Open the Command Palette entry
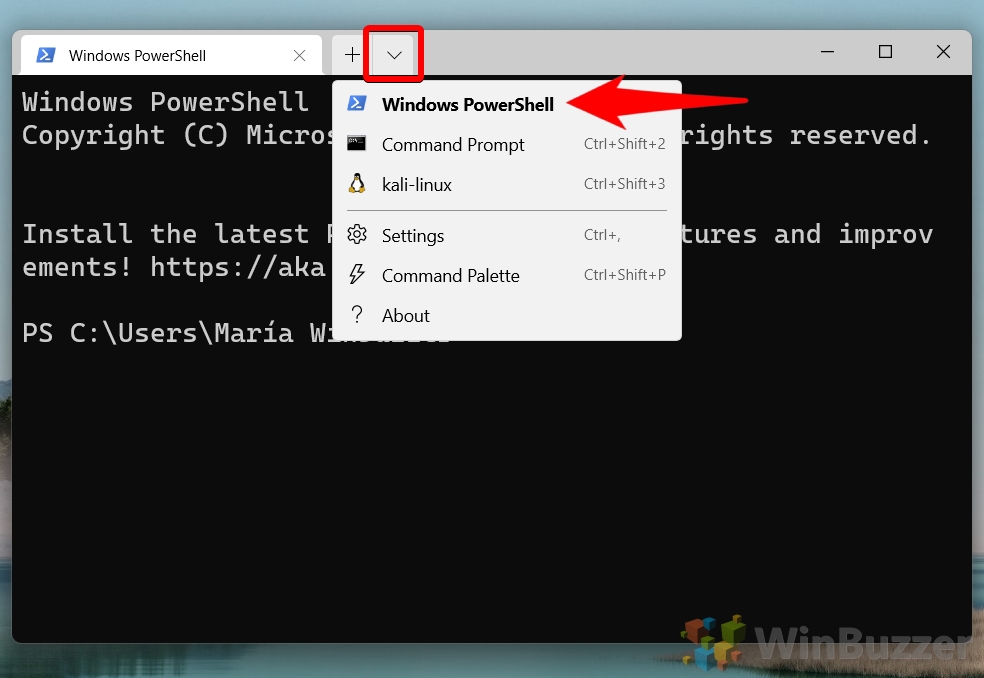 tap(506, 276)
